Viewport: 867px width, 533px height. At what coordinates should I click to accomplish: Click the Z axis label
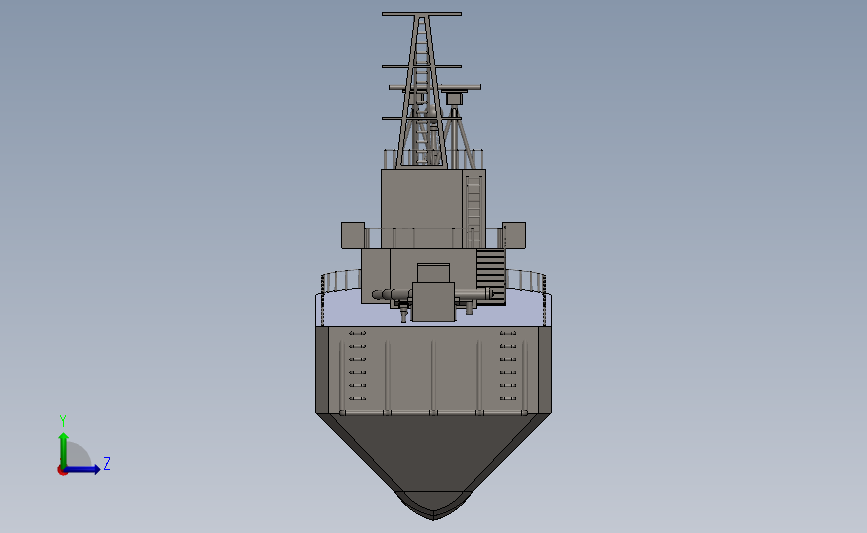click(x=107, y=463)
